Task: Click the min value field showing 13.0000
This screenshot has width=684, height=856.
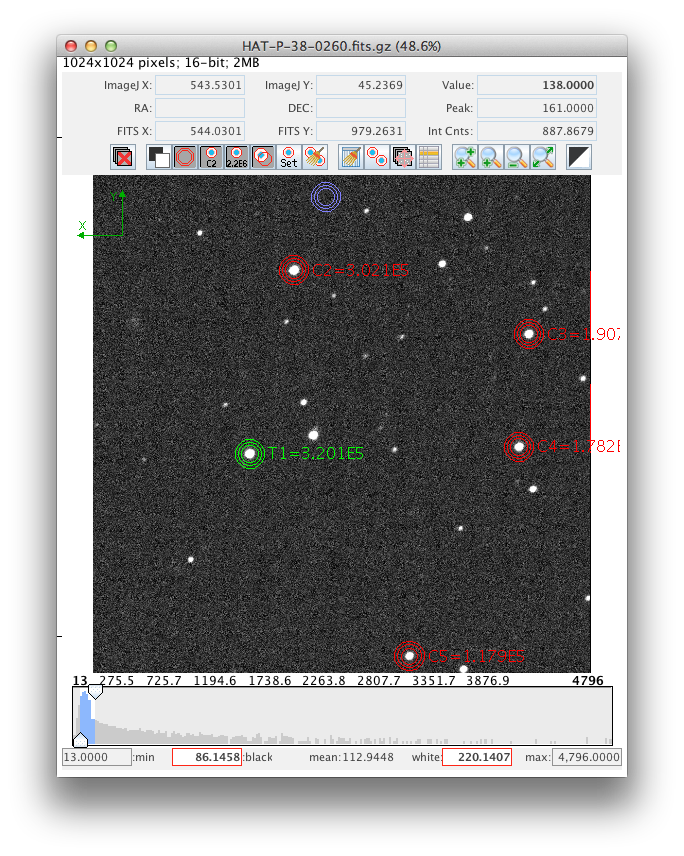Action: (96, 758)
